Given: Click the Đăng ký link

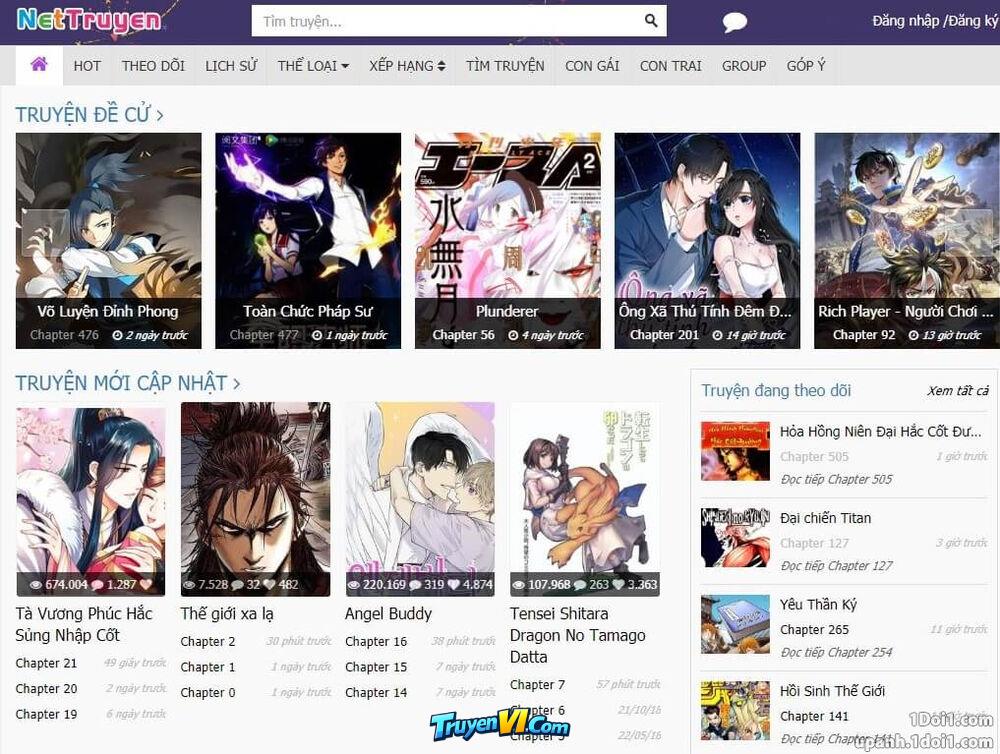Looking at the screenshot, I should click(973, 21).
